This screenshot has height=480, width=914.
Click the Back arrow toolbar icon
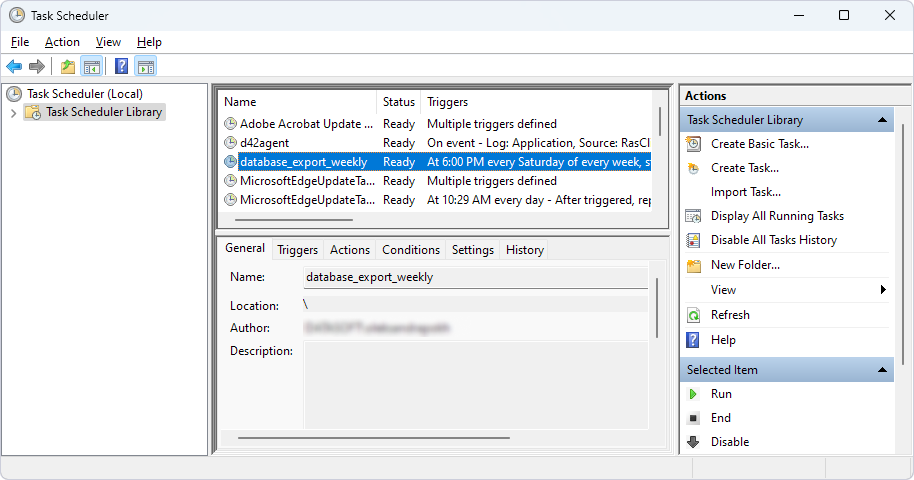[14, 66]
